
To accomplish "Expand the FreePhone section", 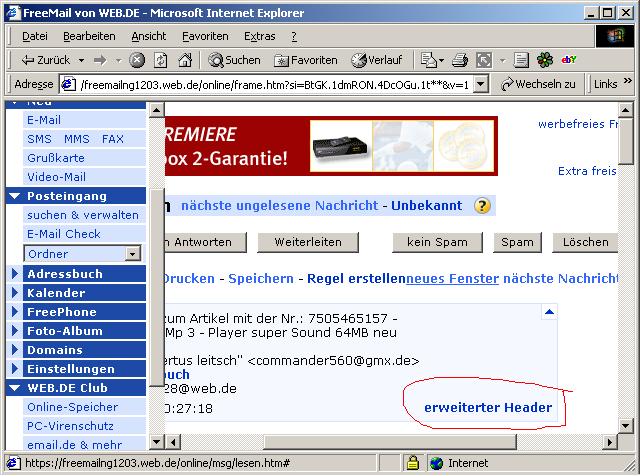I will (x=15, y=312).
